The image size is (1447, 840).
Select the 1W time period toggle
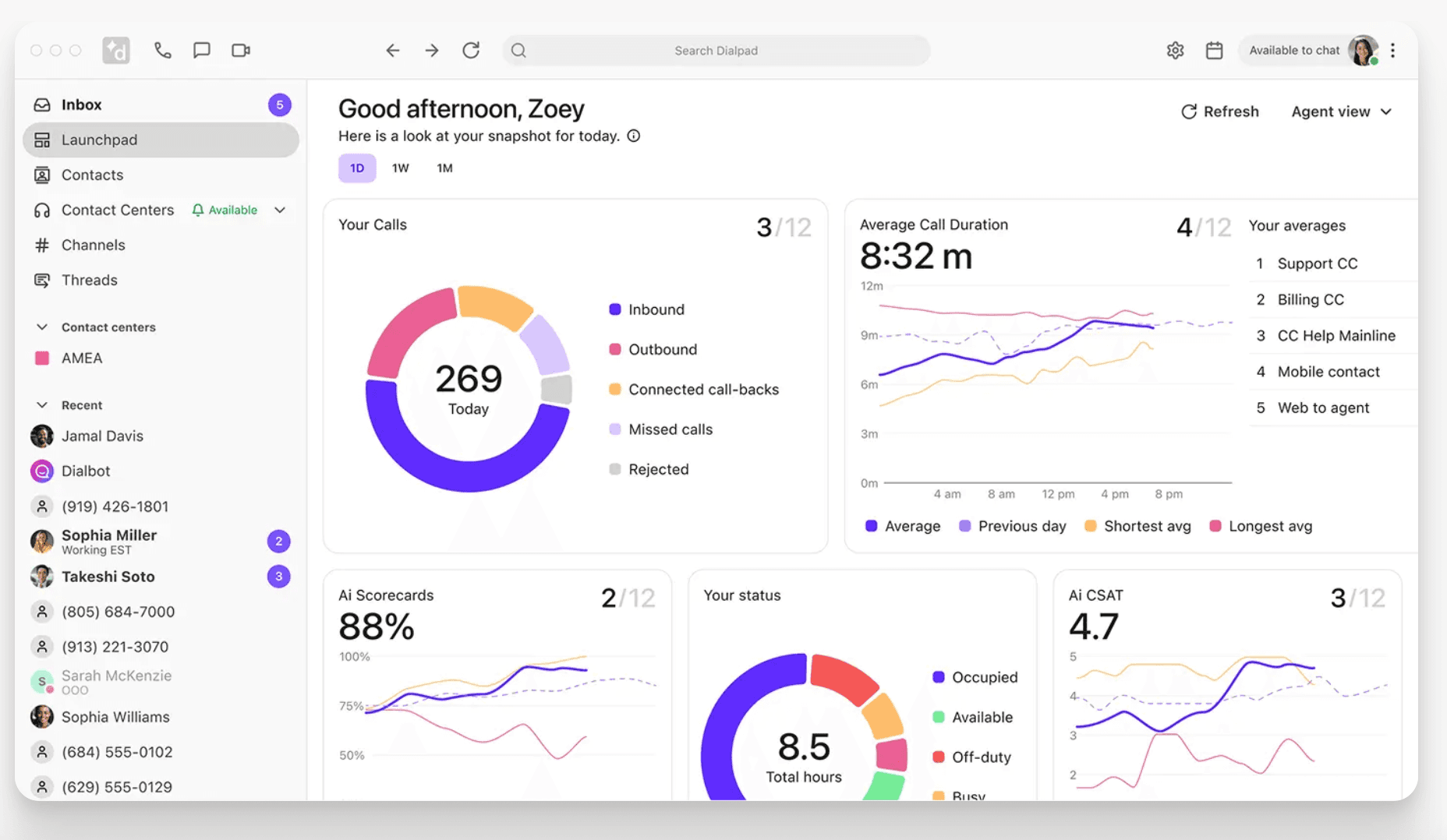pos(401,168)
